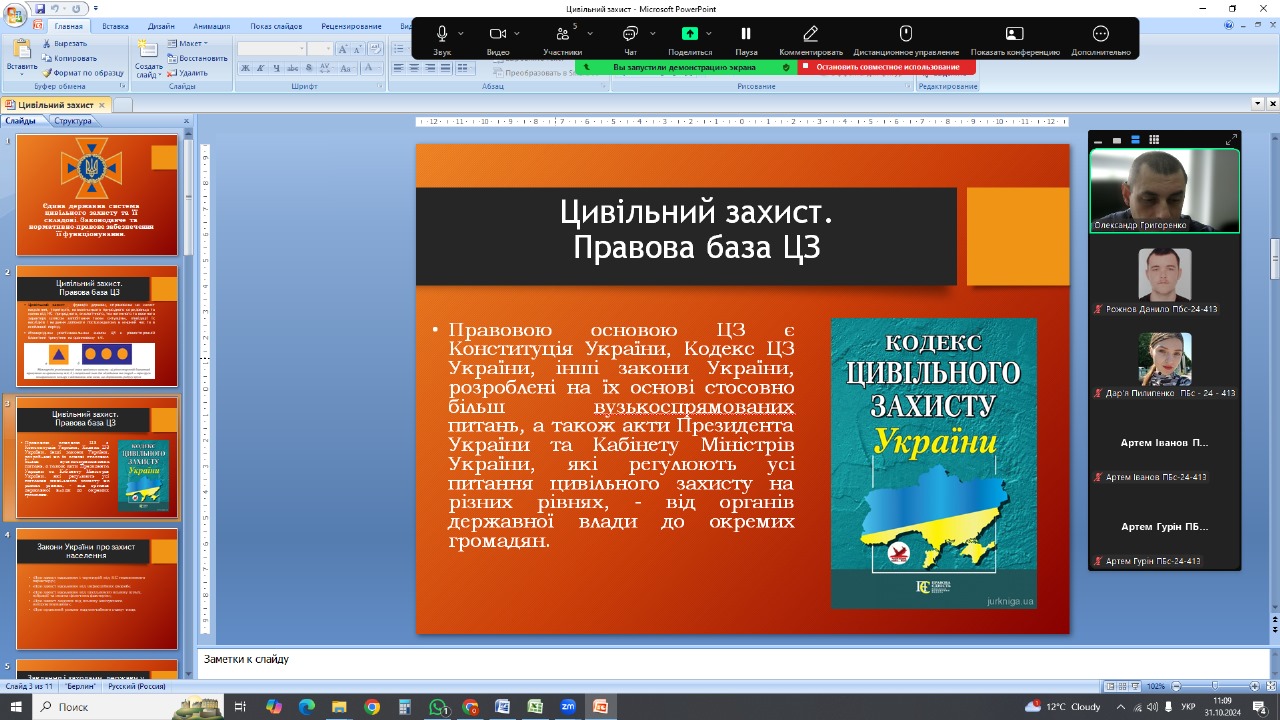The image size is (1280, 720).
Task: Click Дистанционное управление mouse icon
Action: click(x=906, y=35)
